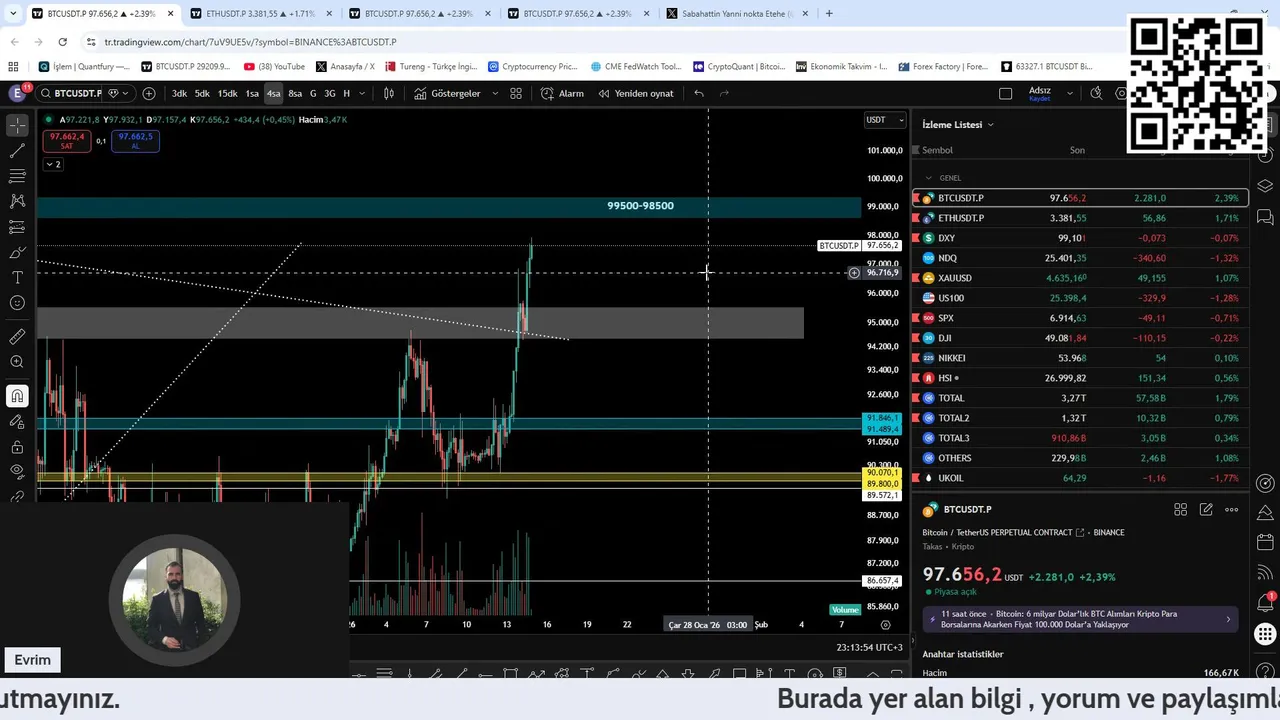Click the 99500-98500 zone label on chart
The width and height of the screenshot is (1280, 720).
(x=640, y=206)
